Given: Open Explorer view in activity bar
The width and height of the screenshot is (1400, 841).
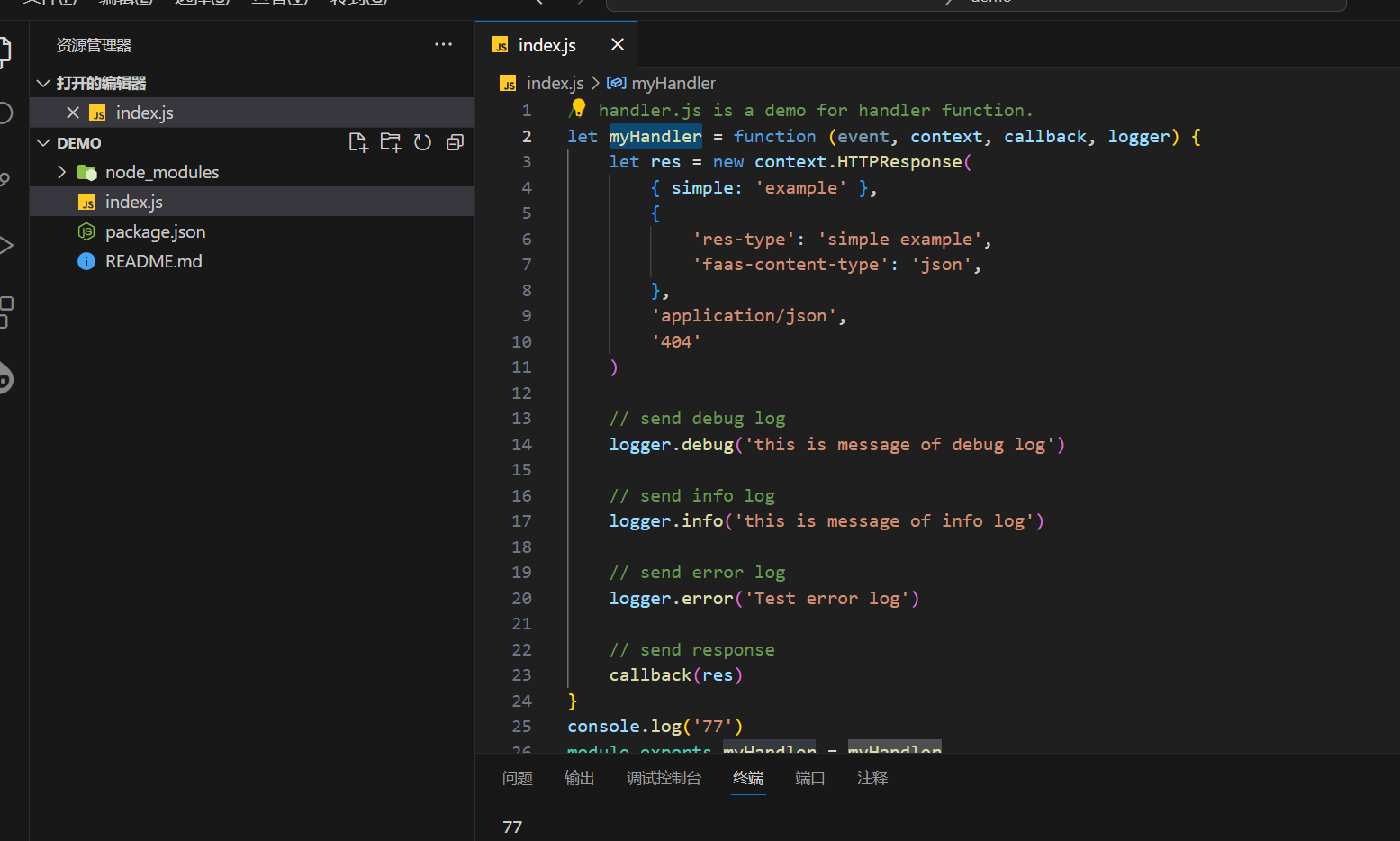Looking at the screenshot, I should pyautogui.click(x=5, y=50).
